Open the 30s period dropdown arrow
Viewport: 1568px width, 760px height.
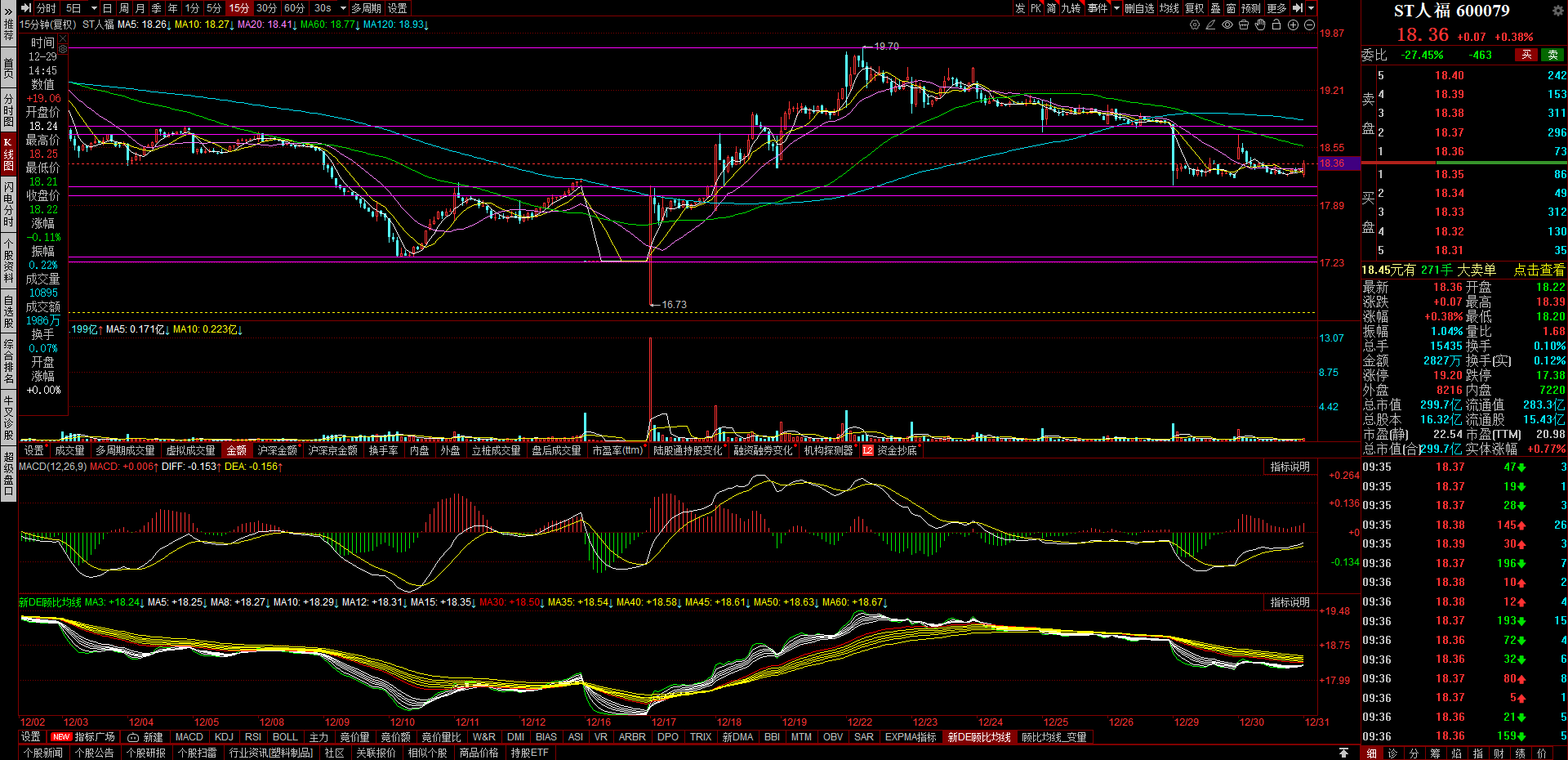[344, 8]
